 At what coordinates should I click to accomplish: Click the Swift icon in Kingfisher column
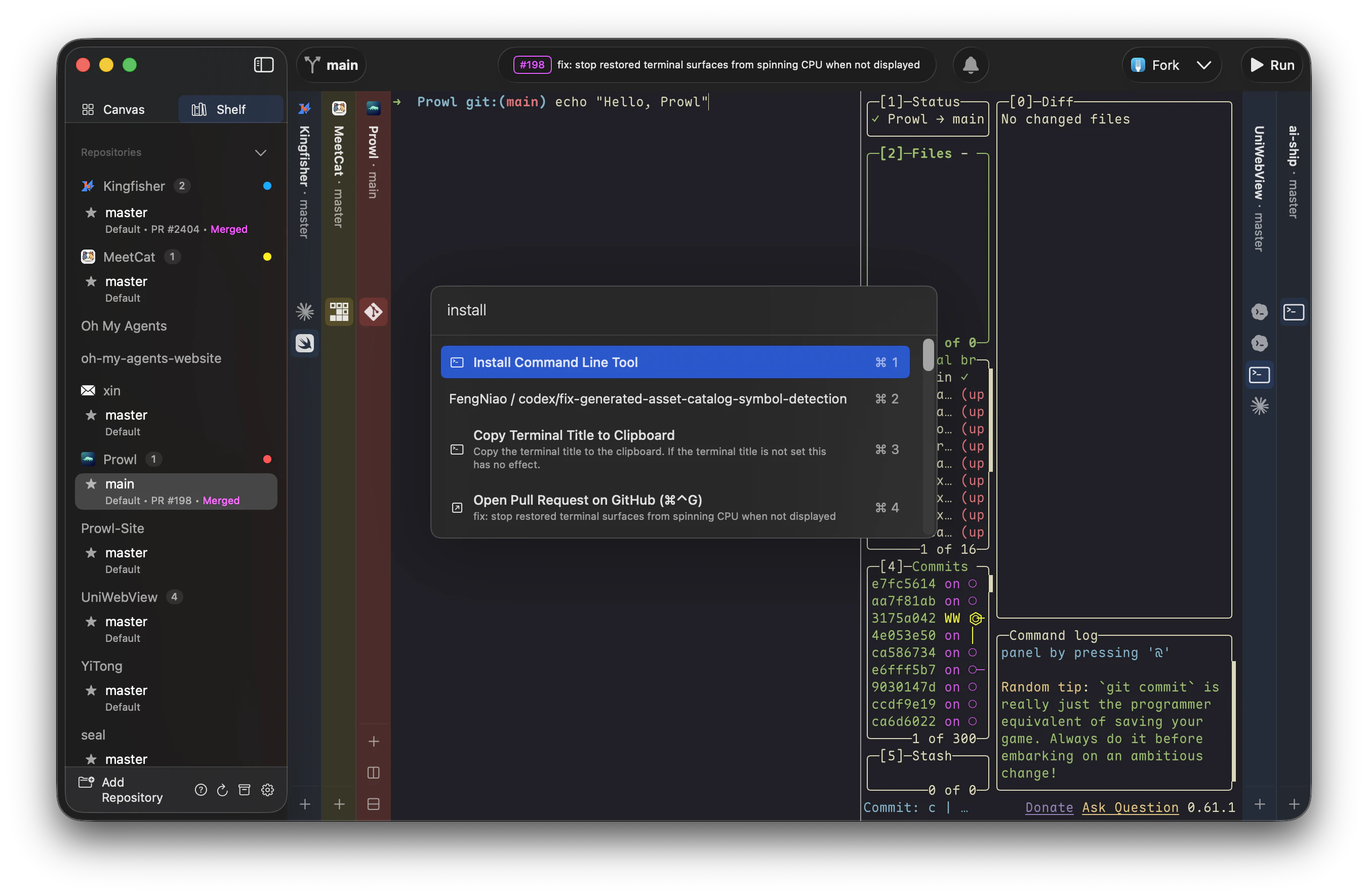(x=305, y=343)
